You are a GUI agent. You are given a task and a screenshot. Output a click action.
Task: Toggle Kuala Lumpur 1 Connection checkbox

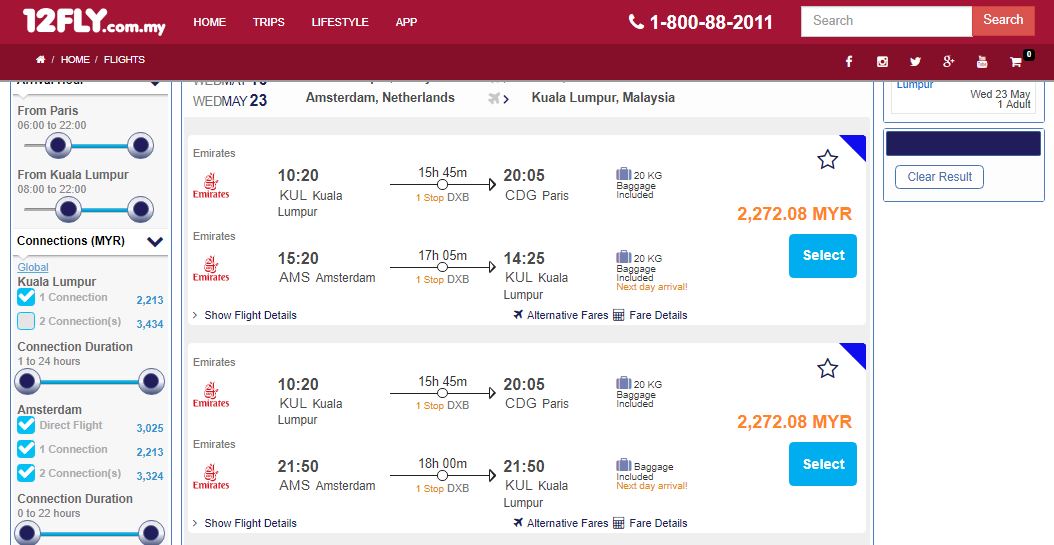27,297
